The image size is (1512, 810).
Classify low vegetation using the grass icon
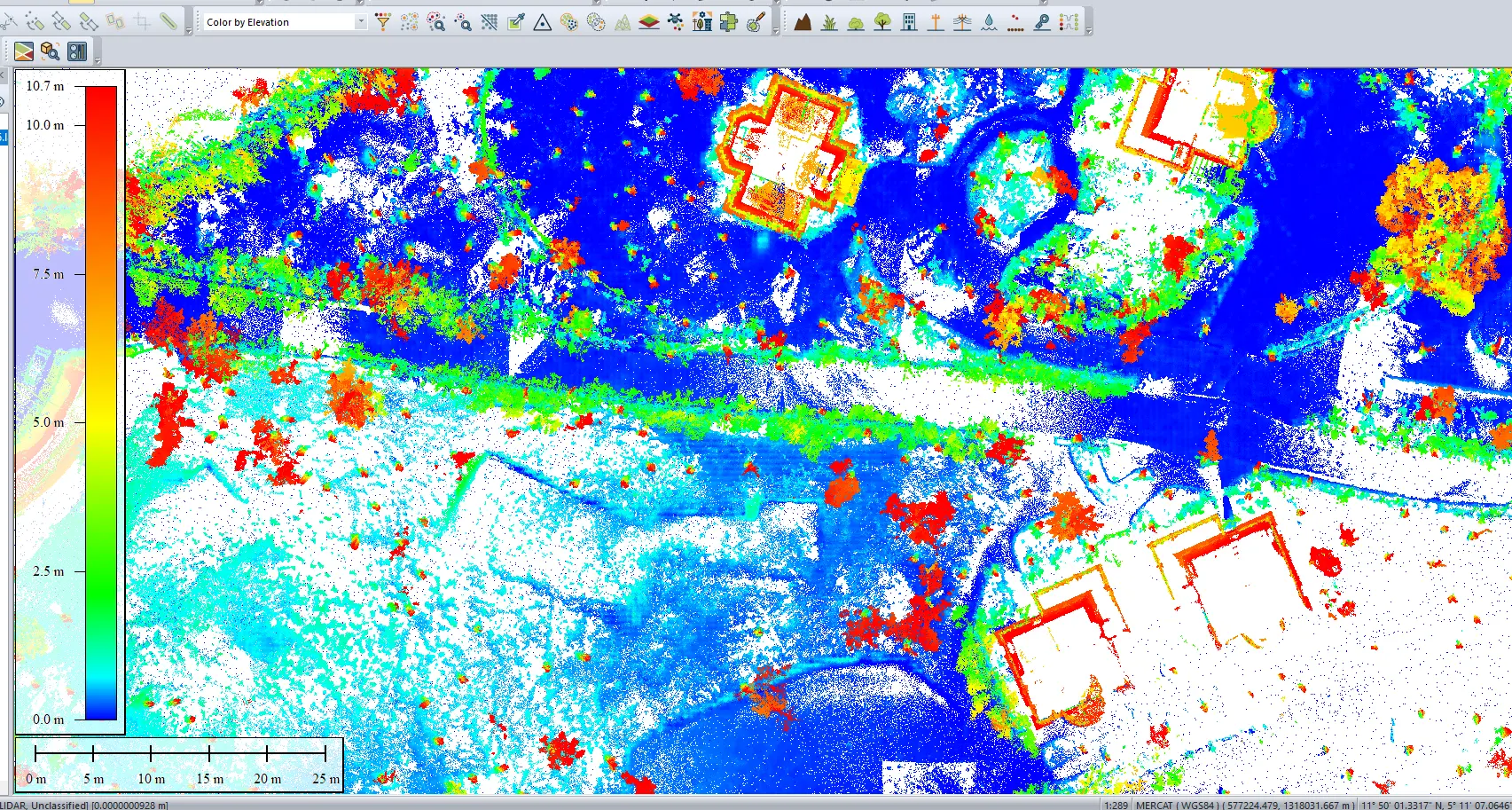(829, 22)
